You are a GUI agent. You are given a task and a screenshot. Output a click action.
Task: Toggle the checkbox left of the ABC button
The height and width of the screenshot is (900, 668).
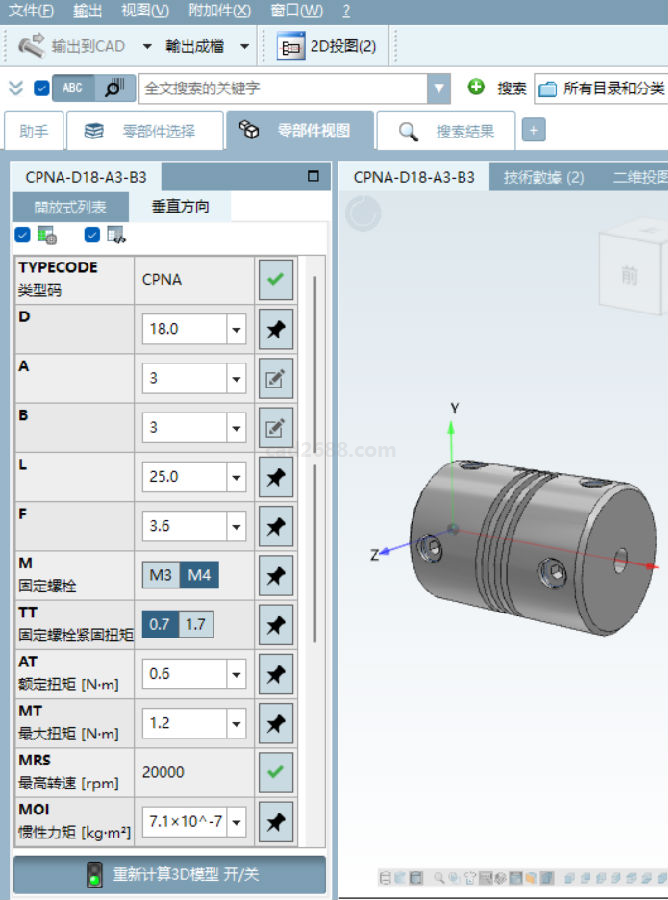(41, 88)
